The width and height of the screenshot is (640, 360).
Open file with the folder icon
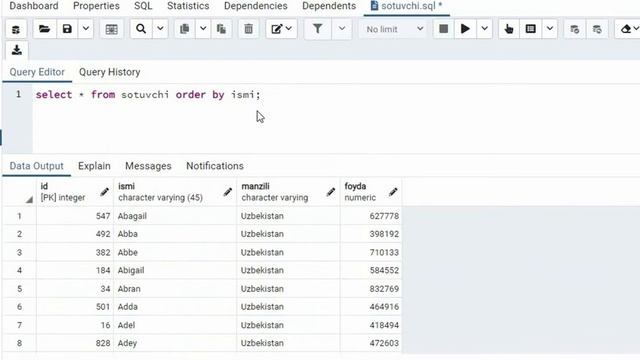tap(44, 29)
